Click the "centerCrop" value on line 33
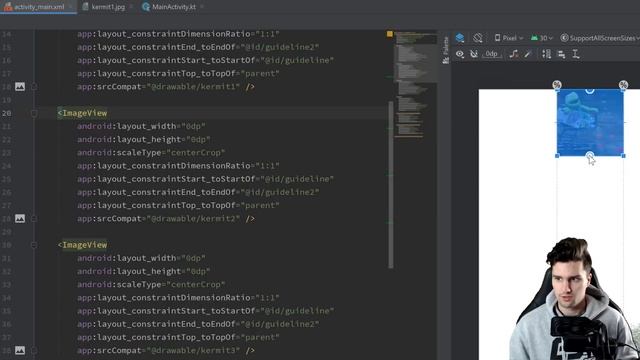The width and height of the screenshot is (640, 360). pyautogui.click(x=196, y=284)
